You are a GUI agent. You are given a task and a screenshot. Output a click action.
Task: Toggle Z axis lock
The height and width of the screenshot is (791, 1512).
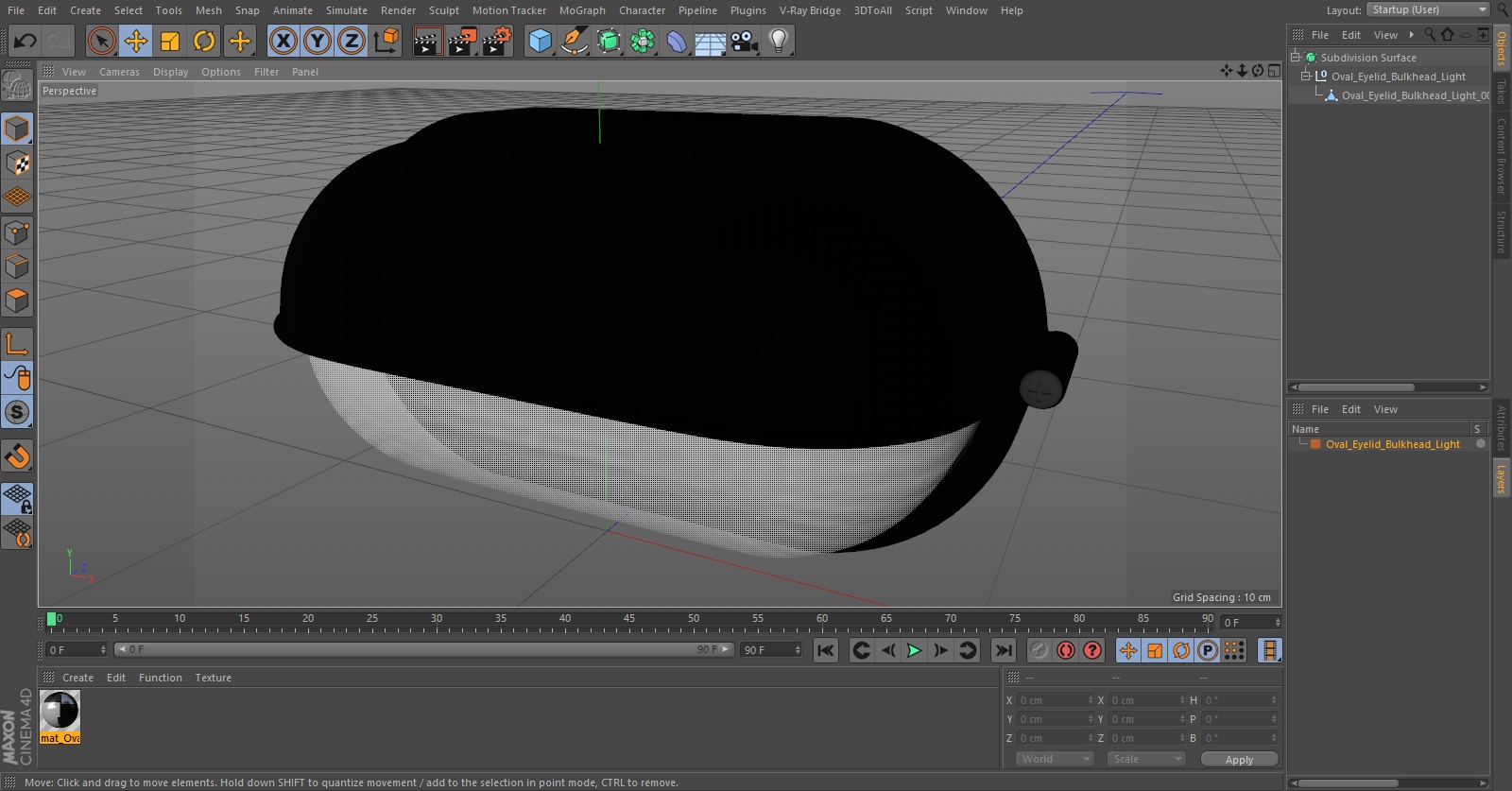click(x=352, y=41)
